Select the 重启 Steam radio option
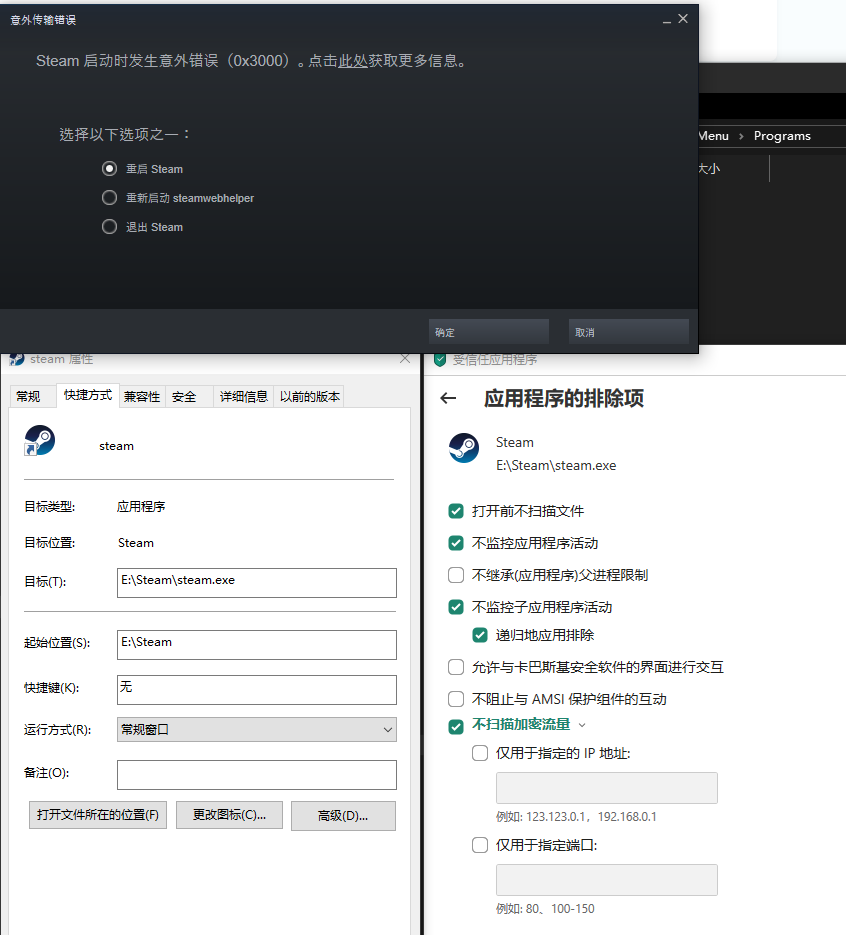The height and width of the screenshot is (935, 846). click(x=109, y=169)
